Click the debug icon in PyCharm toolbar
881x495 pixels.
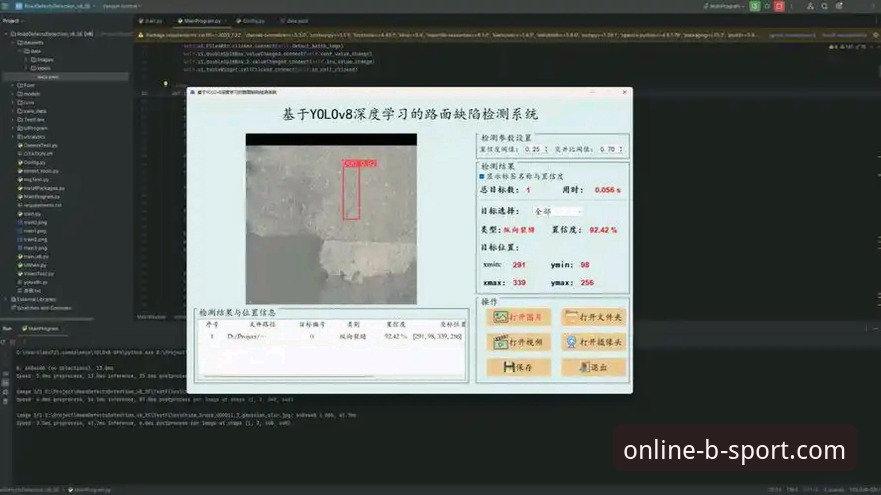pos(767,6)
